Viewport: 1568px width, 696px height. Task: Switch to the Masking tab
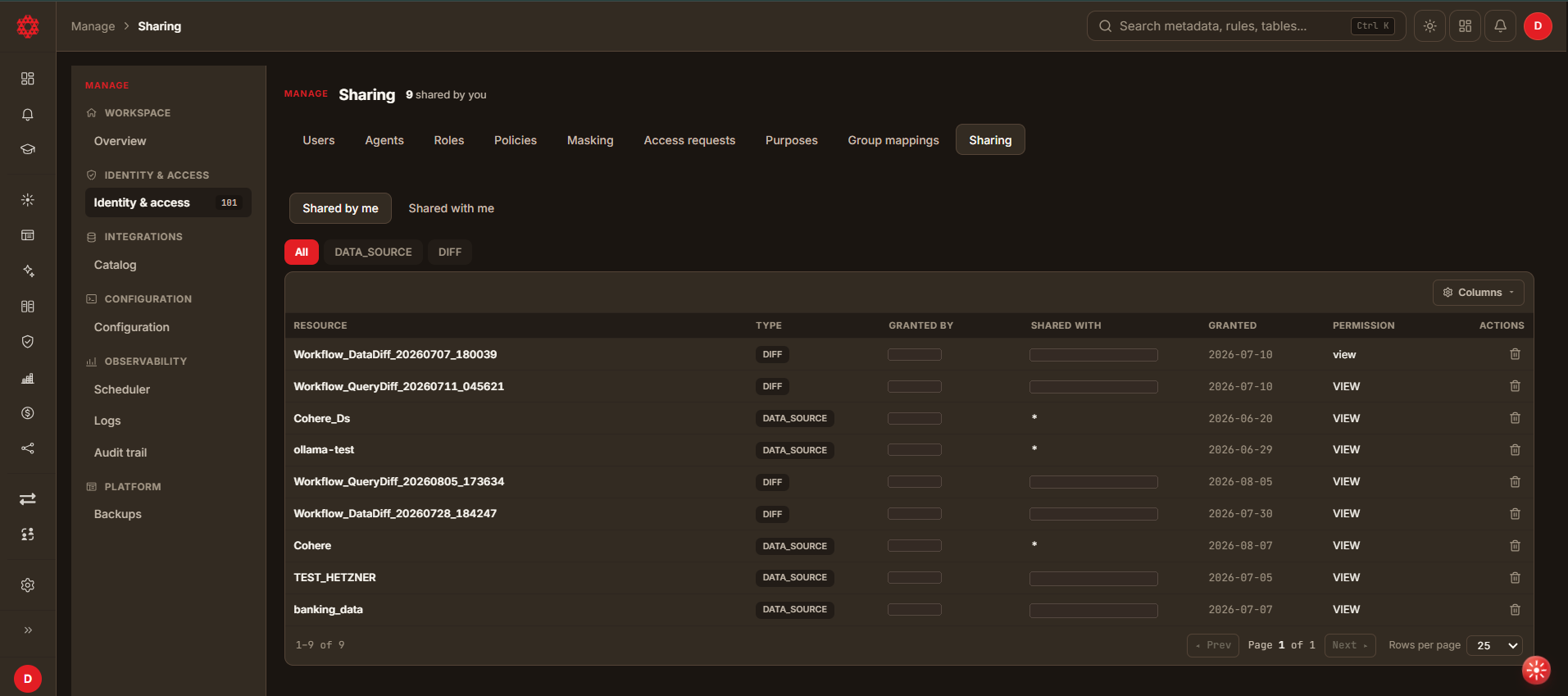pyautogui.click(x=590, y=140)
